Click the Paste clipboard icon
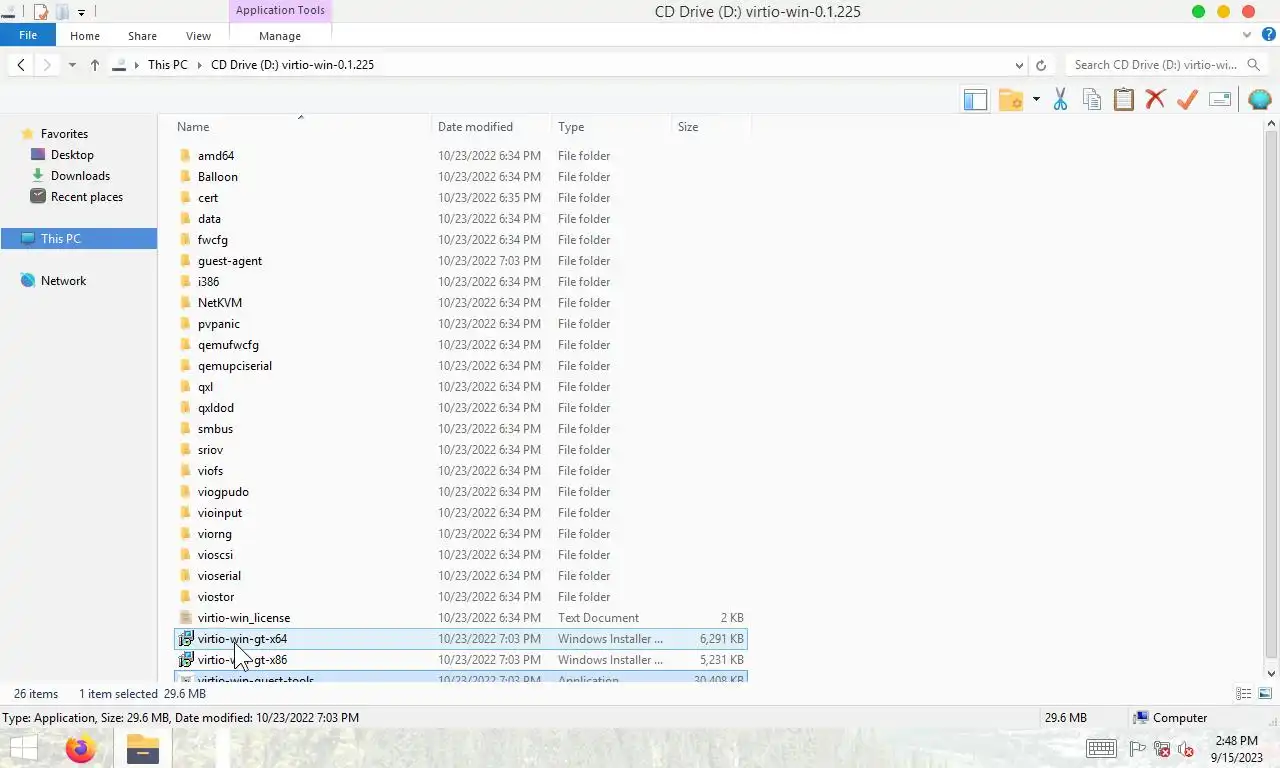The image size is (1280, 768). 1124,100
